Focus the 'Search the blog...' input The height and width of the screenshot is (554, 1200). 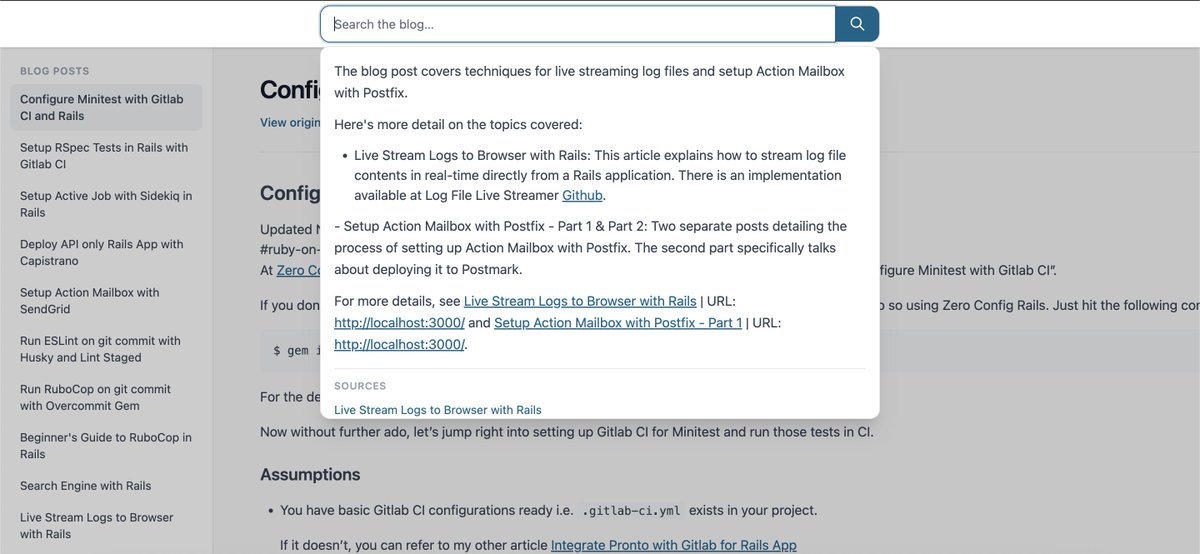(x=578, y=24)
